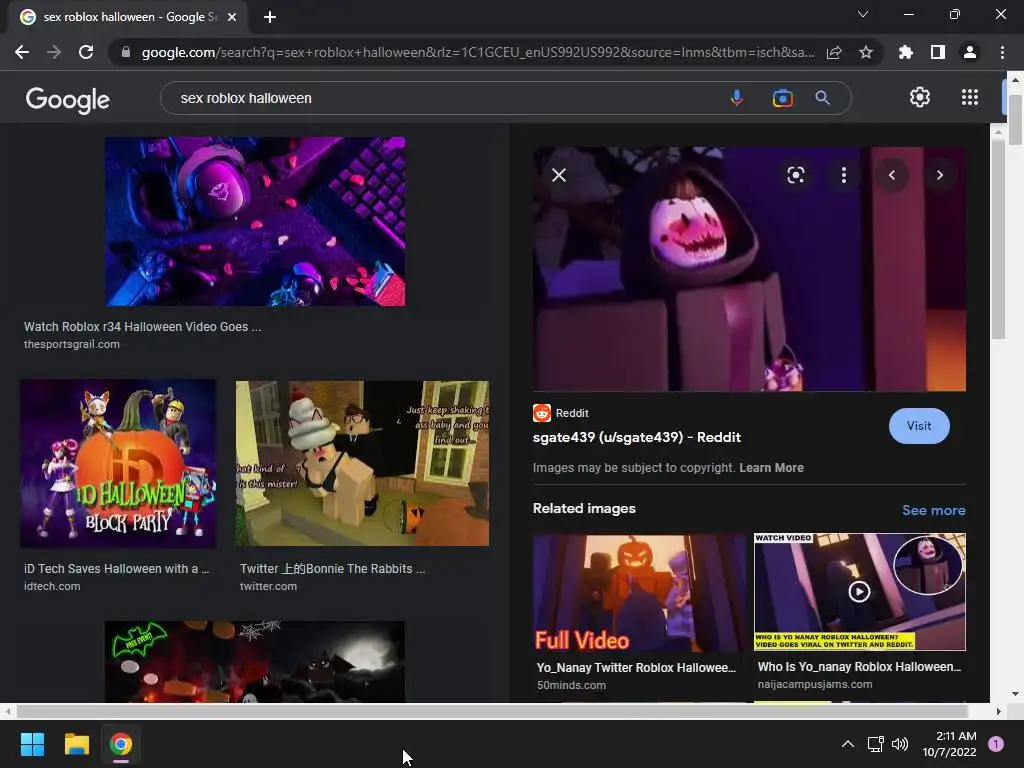Click the preview panel vertical scrollbar
This screenshot has width=1024, height=768.
999,238
